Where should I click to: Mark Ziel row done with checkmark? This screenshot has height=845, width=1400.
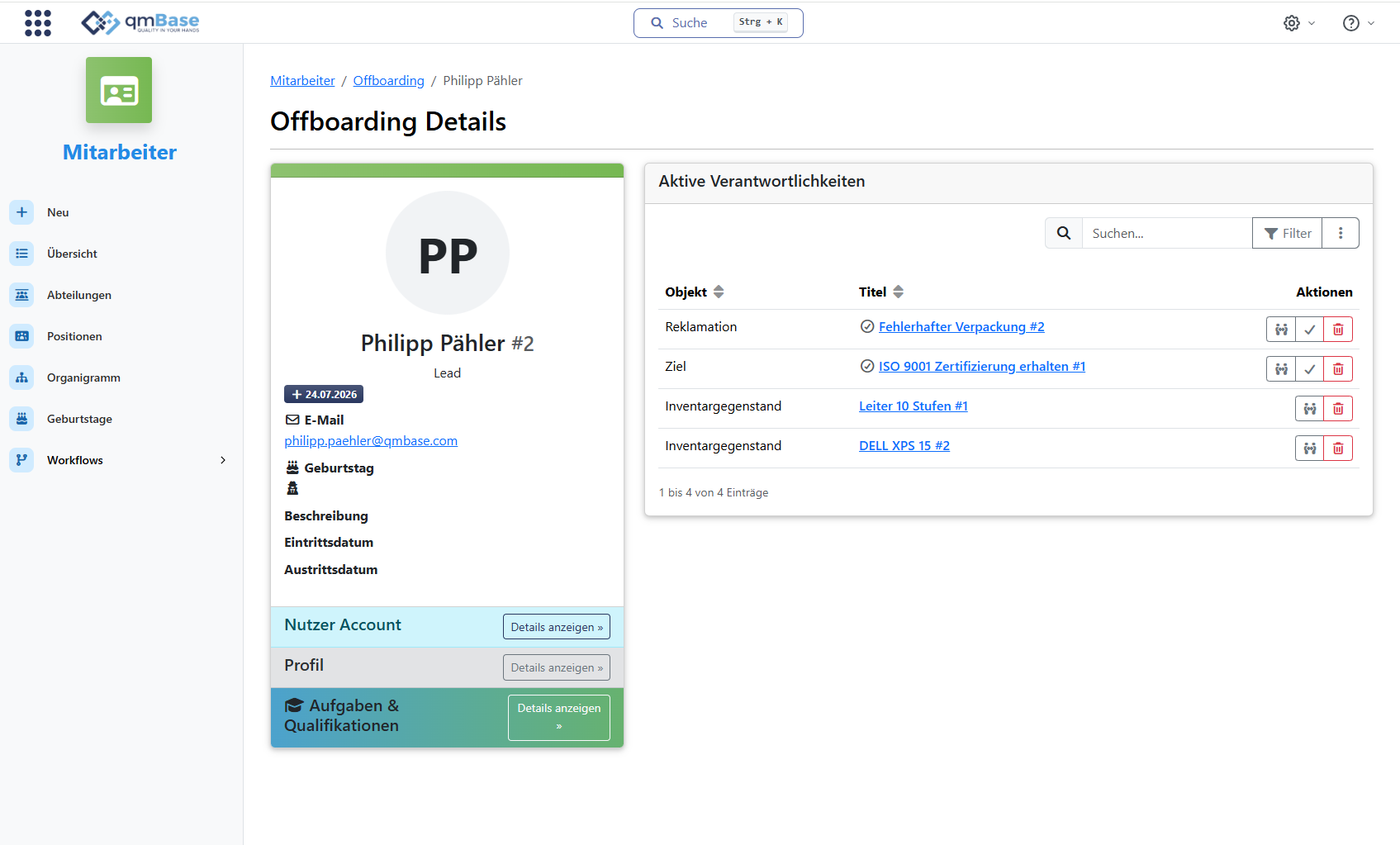pyautogui.click(x=1309, y=369)
